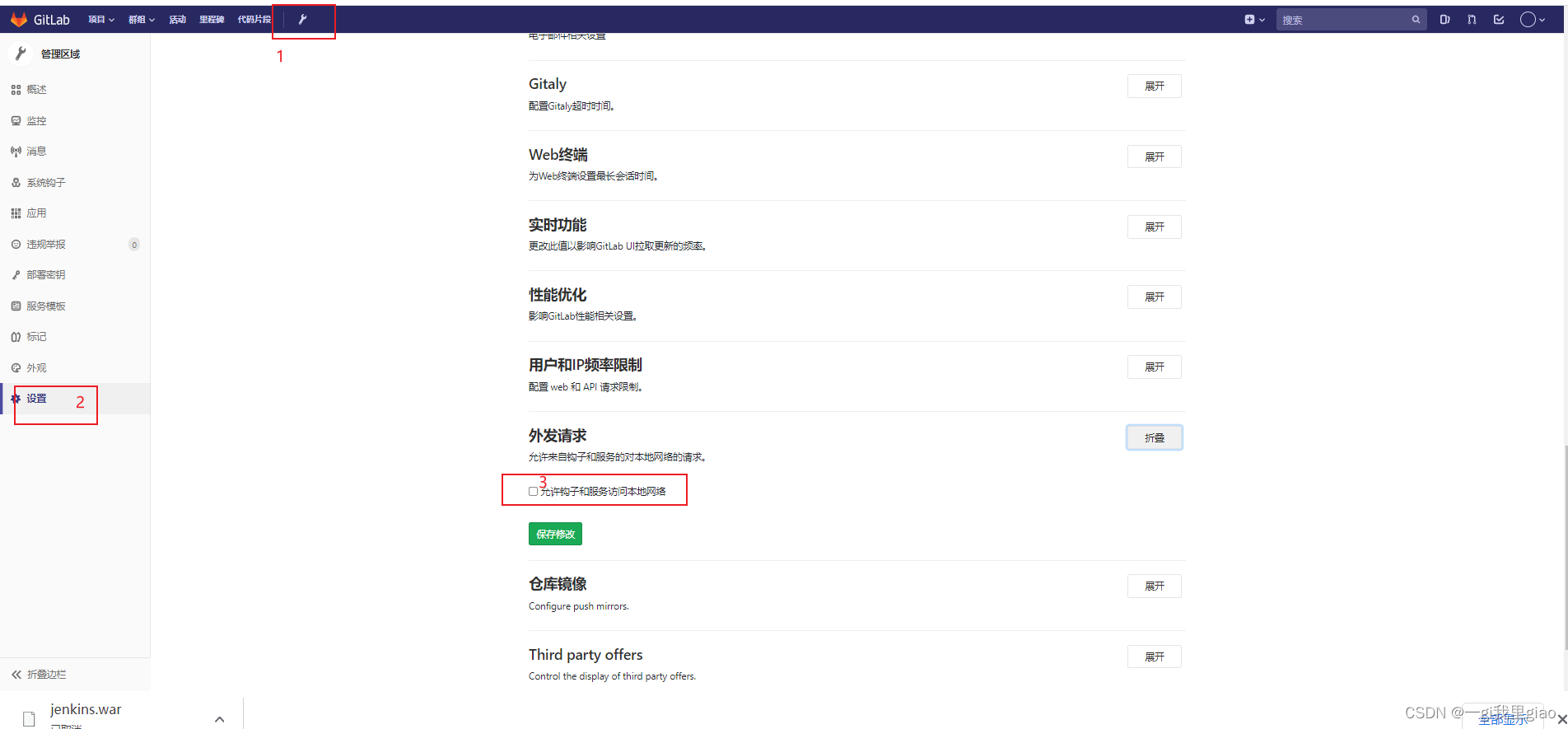Image resolution: width=1568 pixels, height=729 pixels.
Task: Close the downloads bar with X
Action: click(1561, 720)
